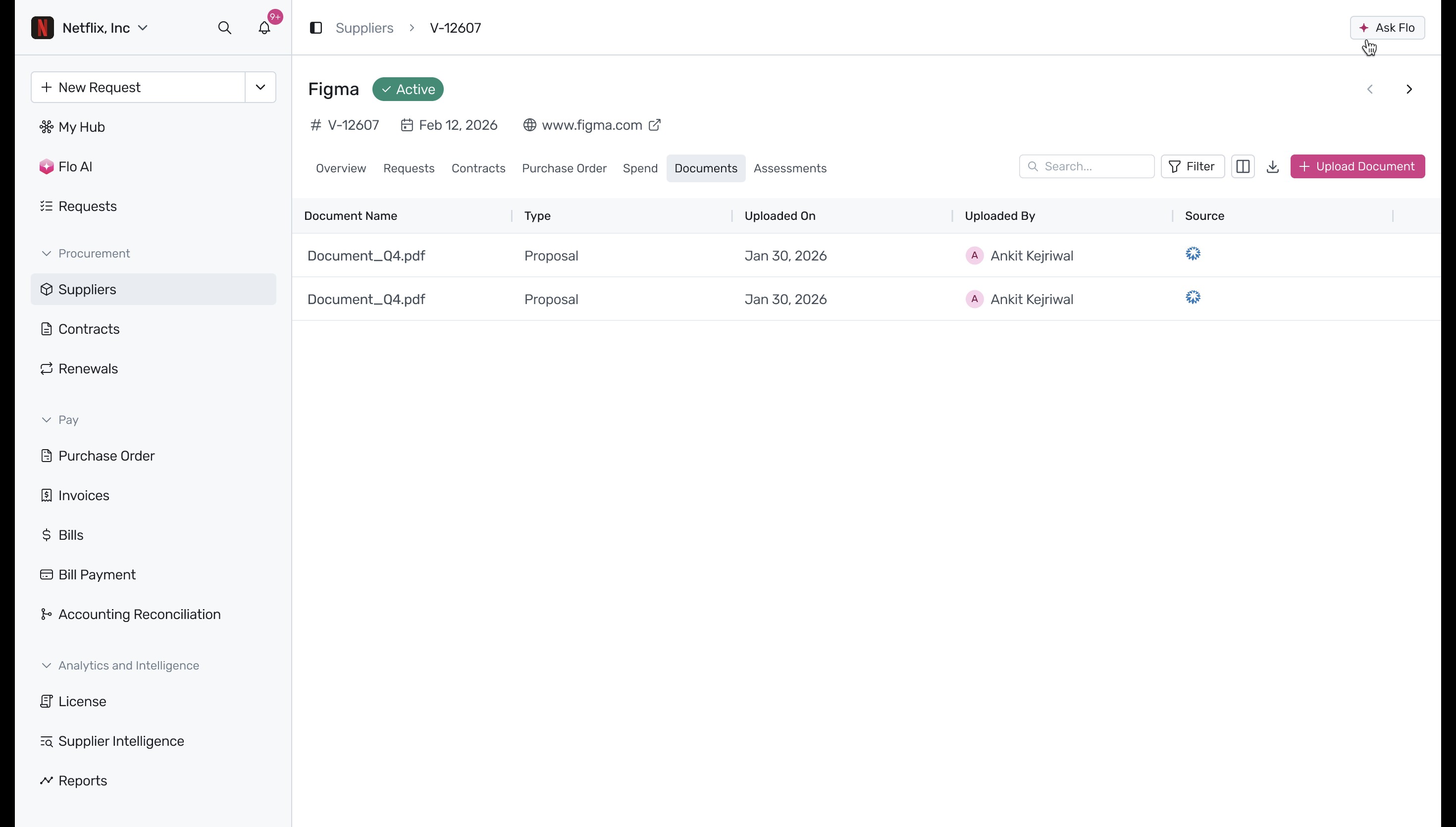Viewport: 1456px width, 827px height.
Task: Click the external link icon beside figma.com
Action: coord(655,125)
